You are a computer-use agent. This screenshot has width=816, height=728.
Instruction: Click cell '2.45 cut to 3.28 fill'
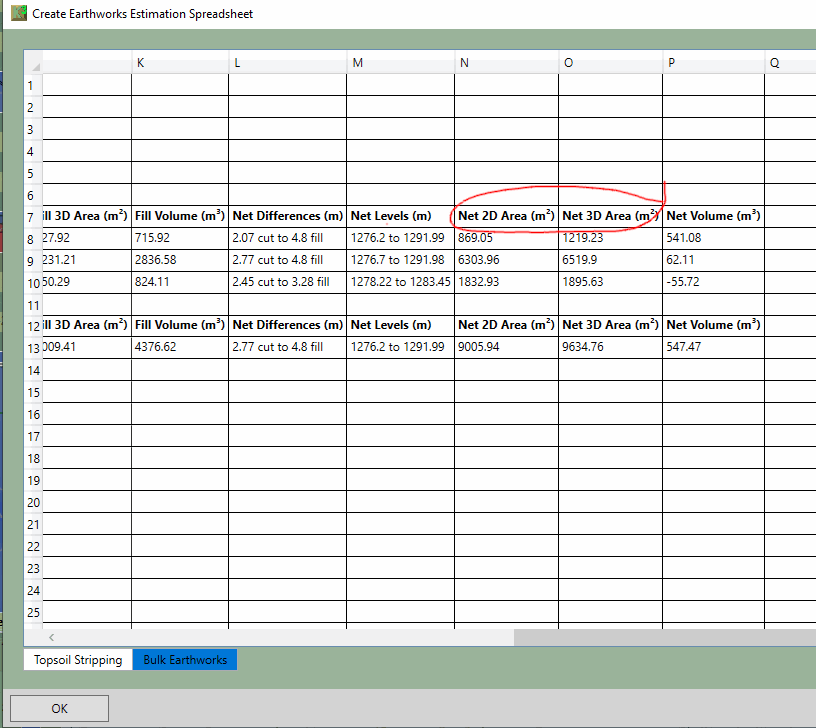click(x=287, y=282)
